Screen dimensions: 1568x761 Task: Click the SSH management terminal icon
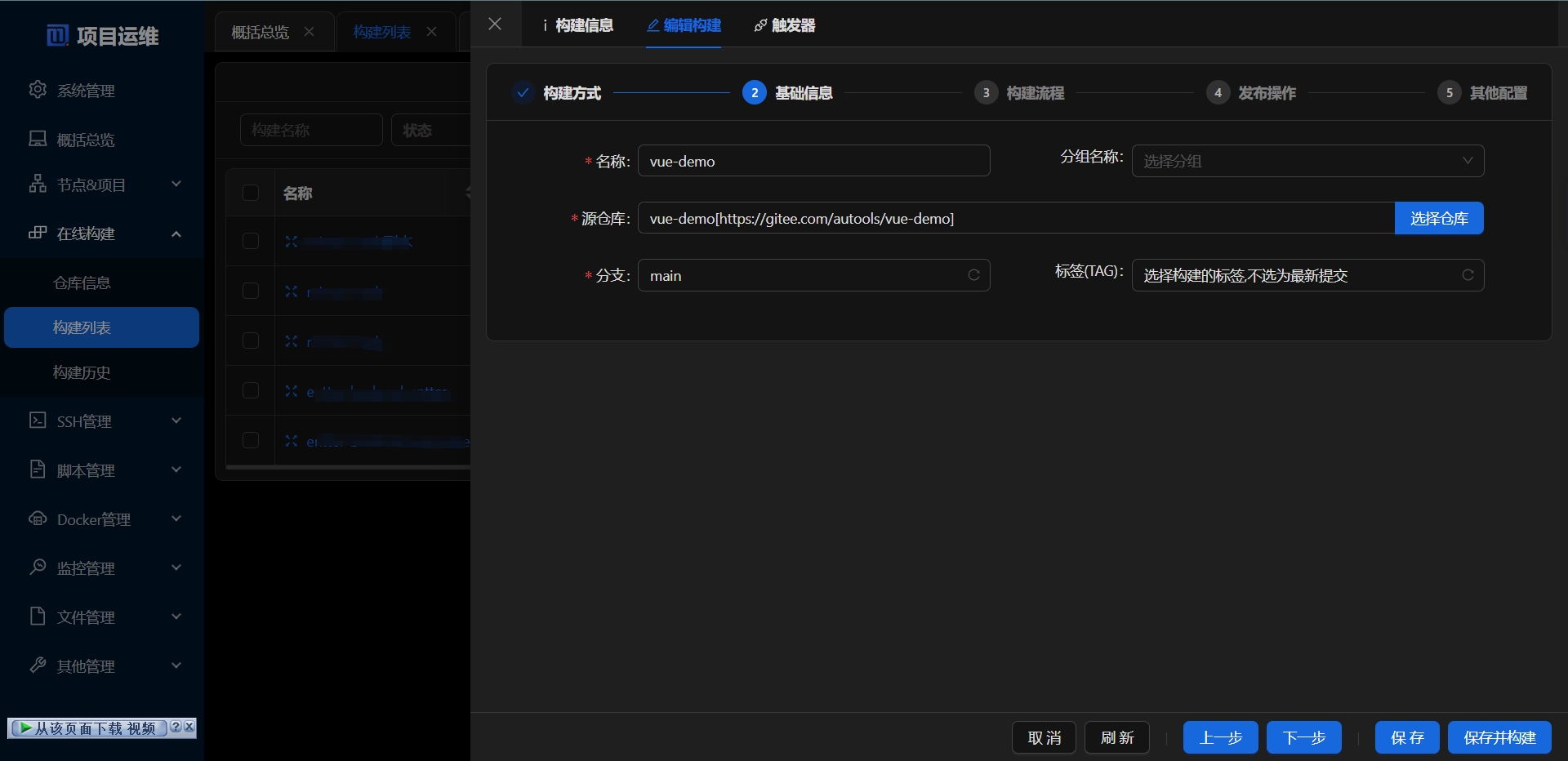click(x=38, y=421)
